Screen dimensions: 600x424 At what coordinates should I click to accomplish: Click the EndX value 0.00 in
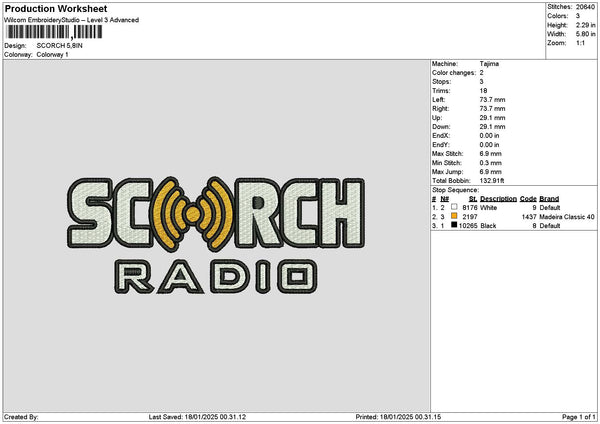click(x=489, y=136)
